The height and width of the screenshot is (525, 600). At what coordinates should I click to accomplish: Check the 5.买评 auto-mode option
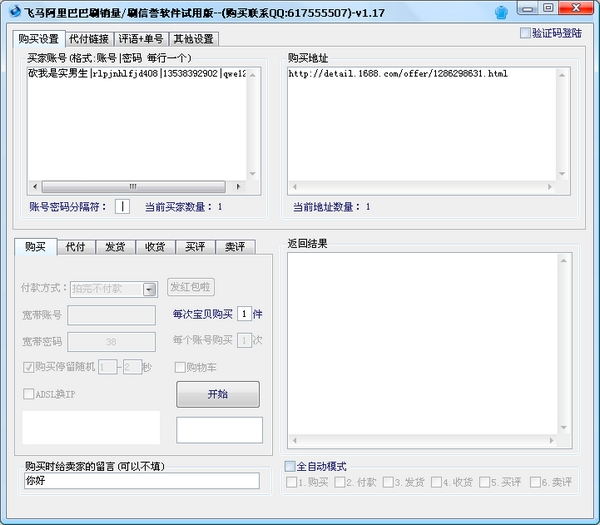tap(484, 482)
